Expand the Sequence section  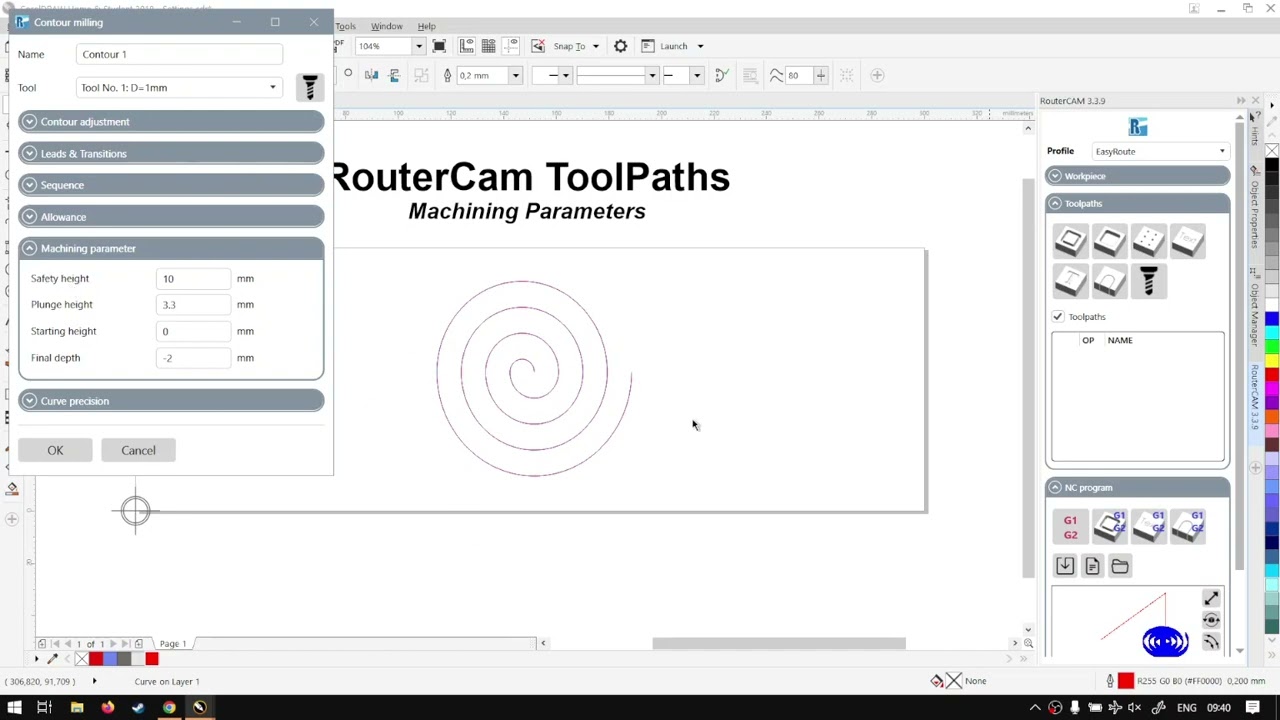coord(171,185)
